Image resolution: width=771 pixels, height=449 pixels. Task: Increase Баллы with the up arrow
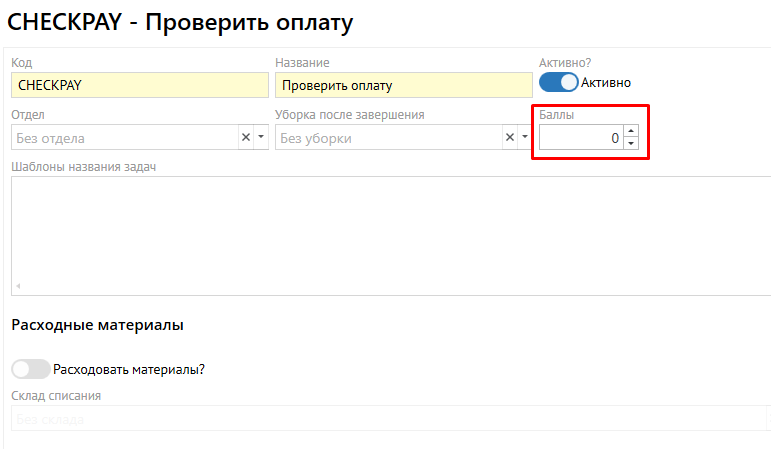(x=630, y=132)
